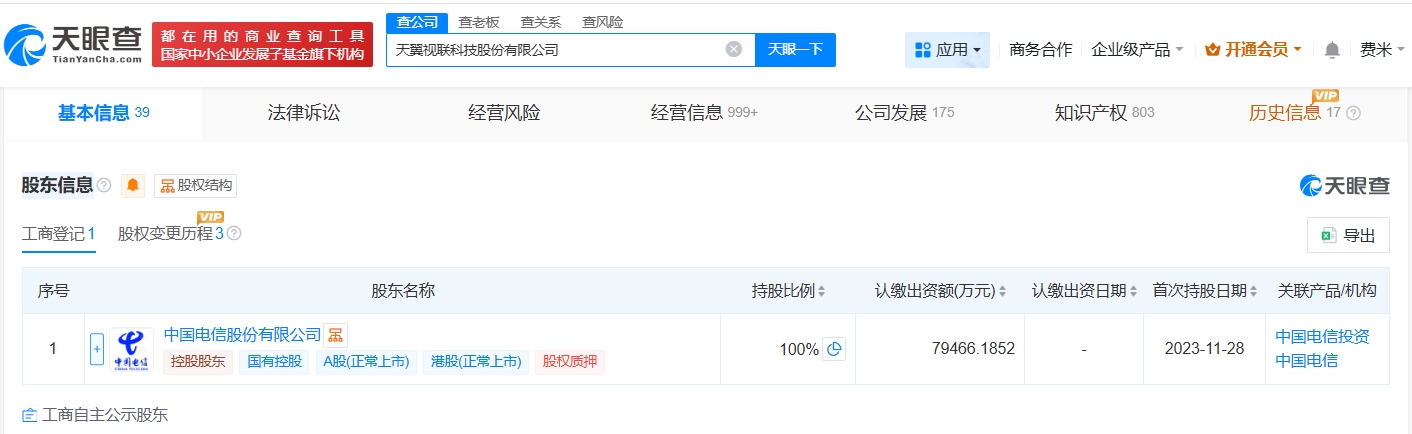Click the 天眼一下 search button
Screen dimensions: 1412x434
pos(795,49)
